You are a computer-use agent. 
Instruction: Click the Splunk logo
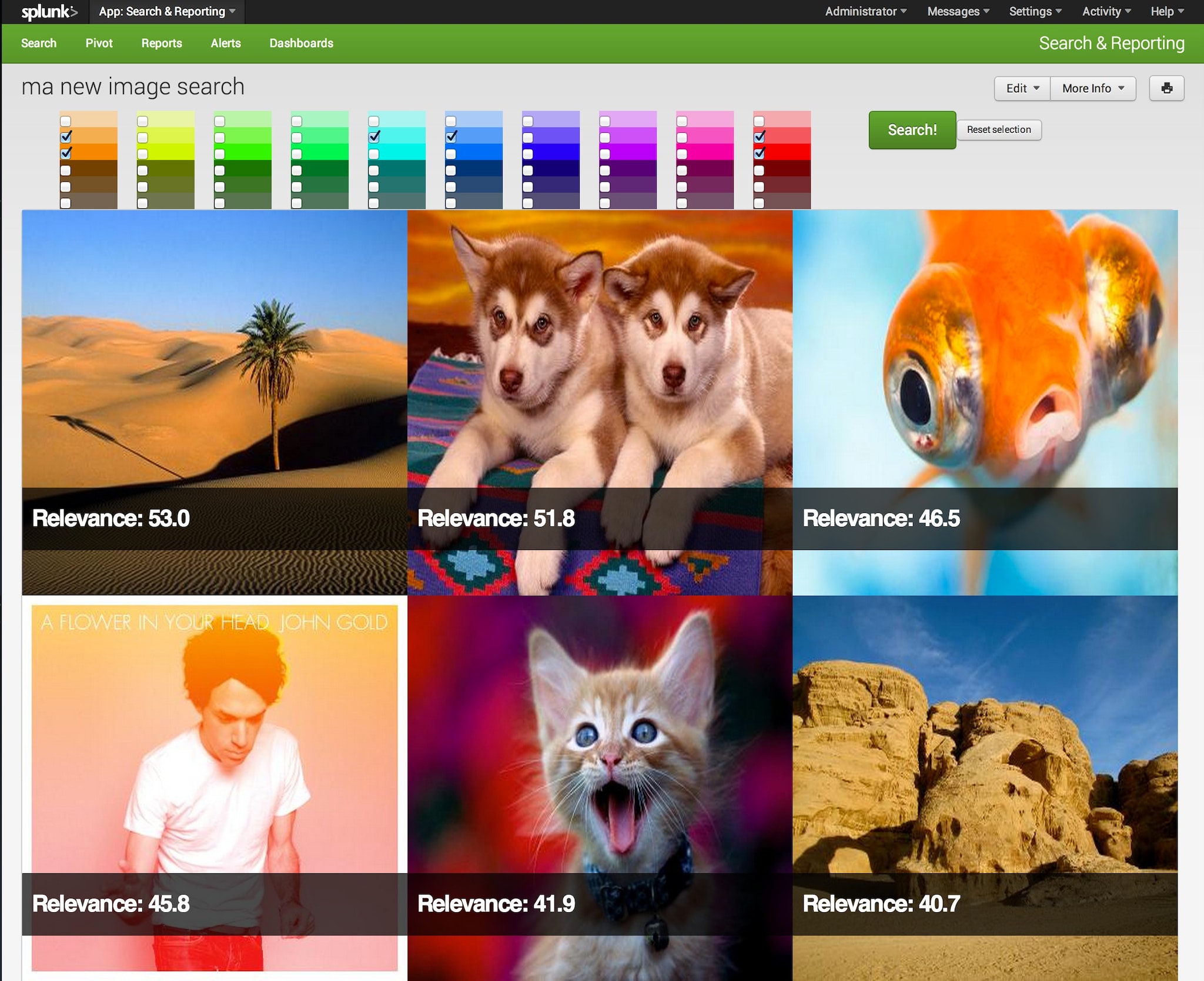(49, 12)
